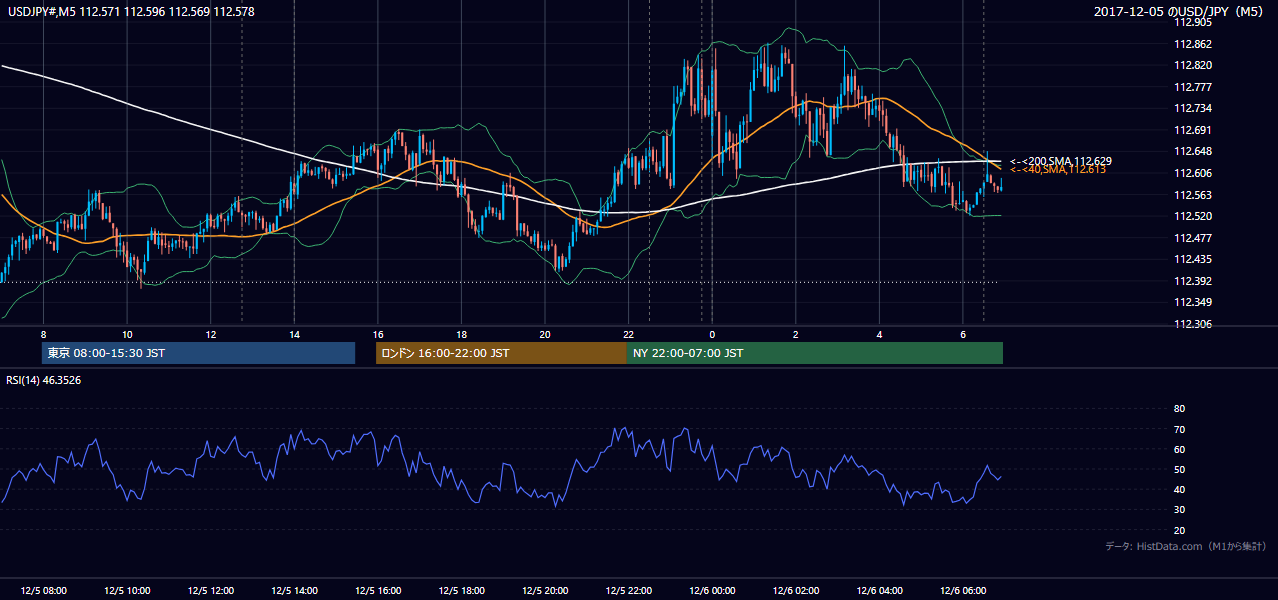Click price axis value 112.435
Viewport: 1278px width, 600px height.
[1194, 260]
